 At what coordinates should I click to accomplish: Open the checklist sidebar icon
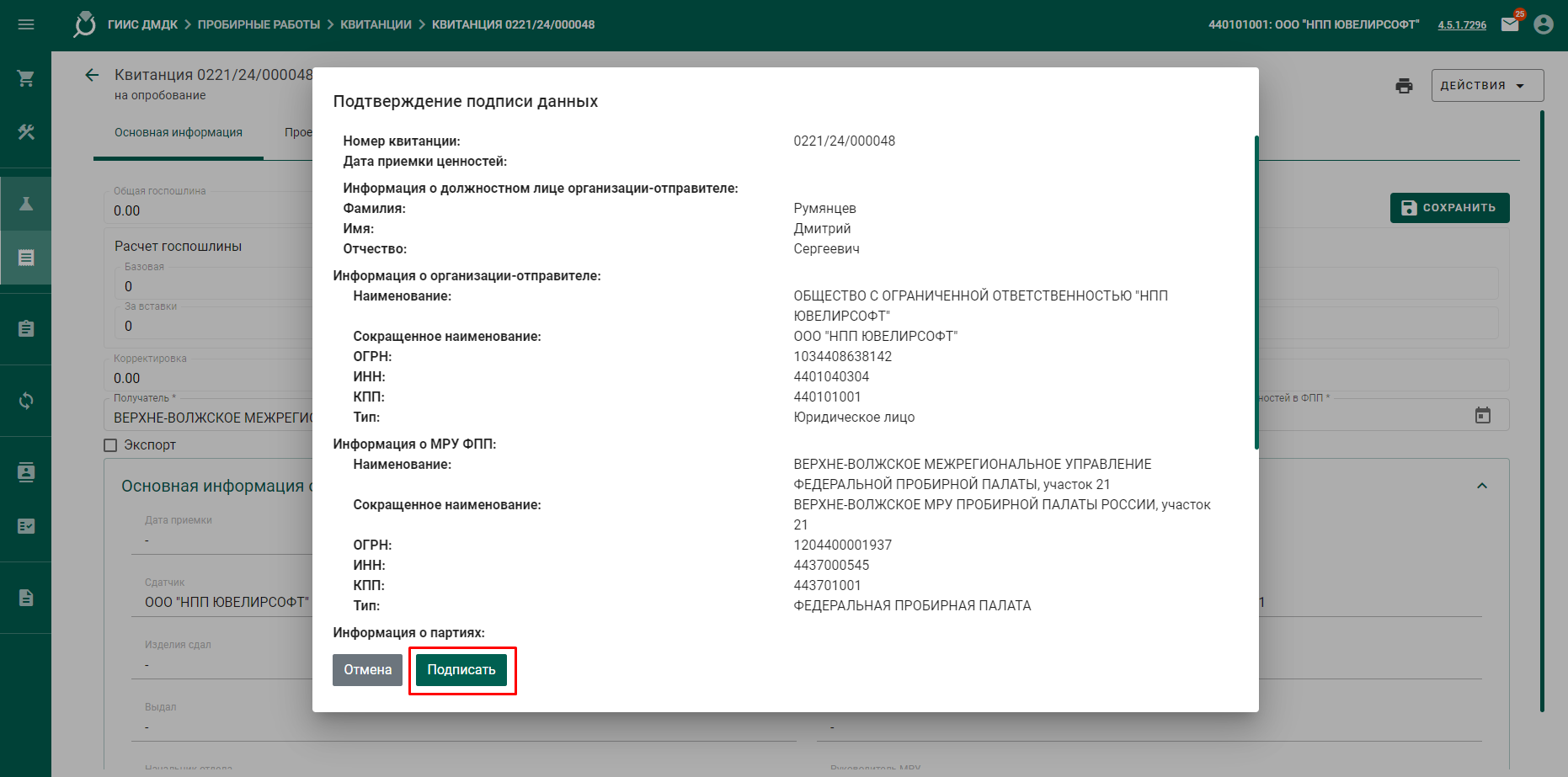coord(26,526)
